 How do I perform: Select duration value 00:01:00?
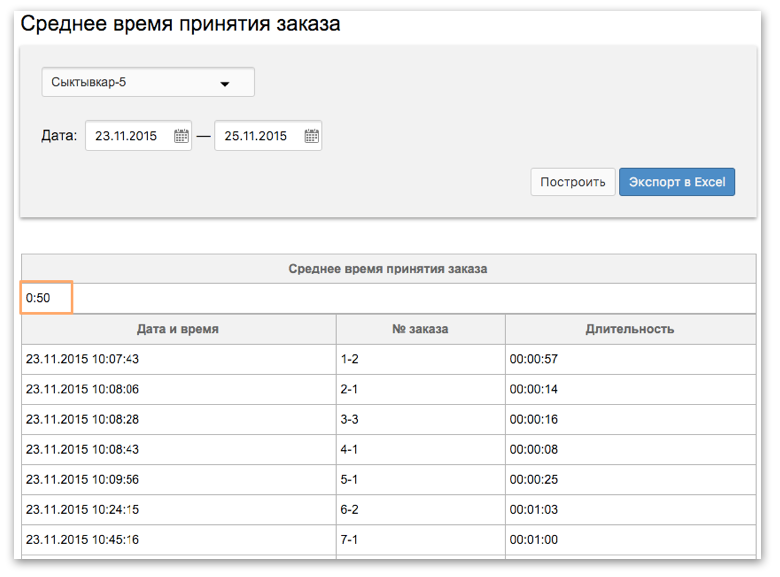pos(534,539)
